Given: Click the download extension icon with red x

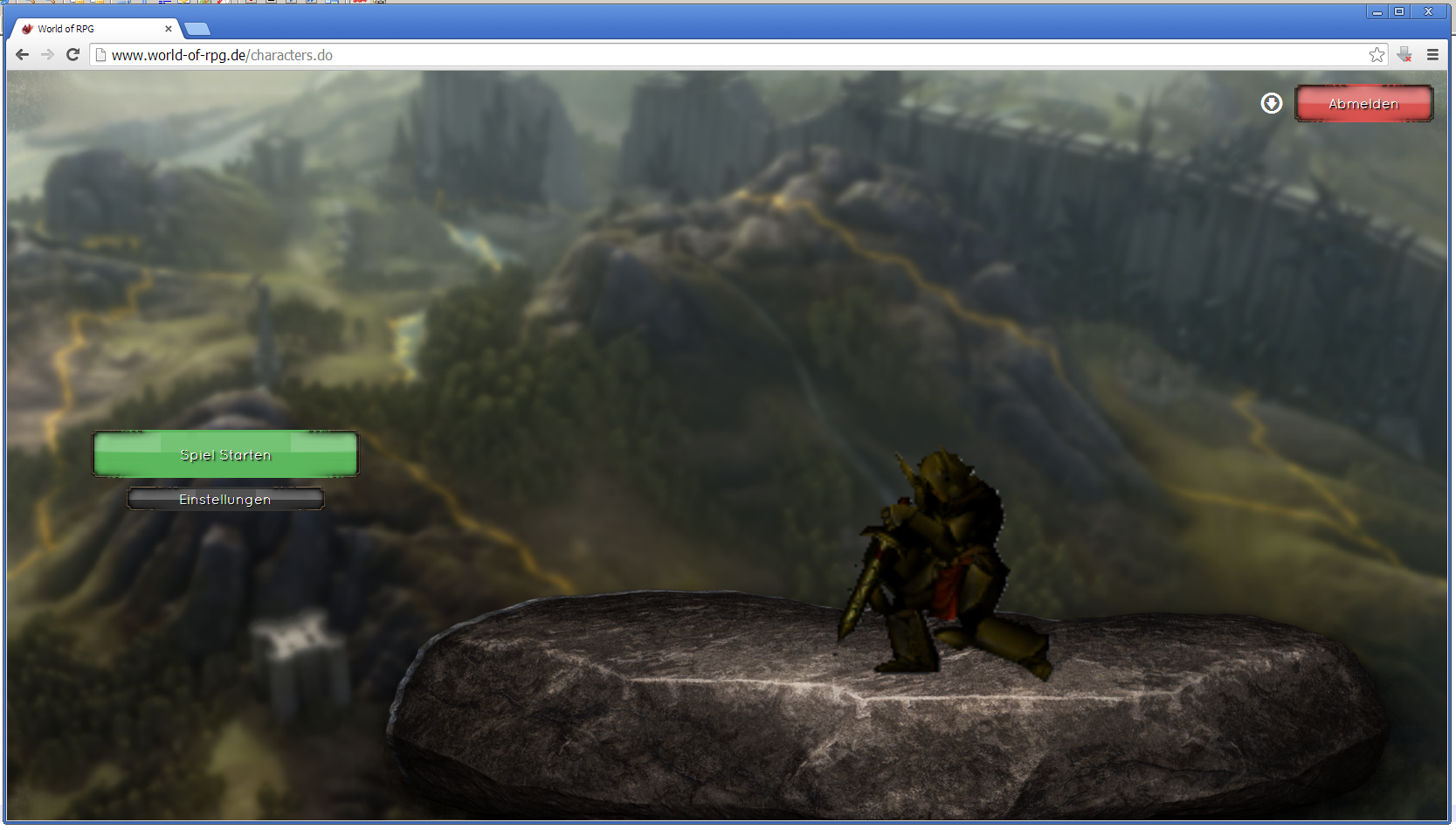Looking at the screenshot, I should click(x=1404, y=55).
